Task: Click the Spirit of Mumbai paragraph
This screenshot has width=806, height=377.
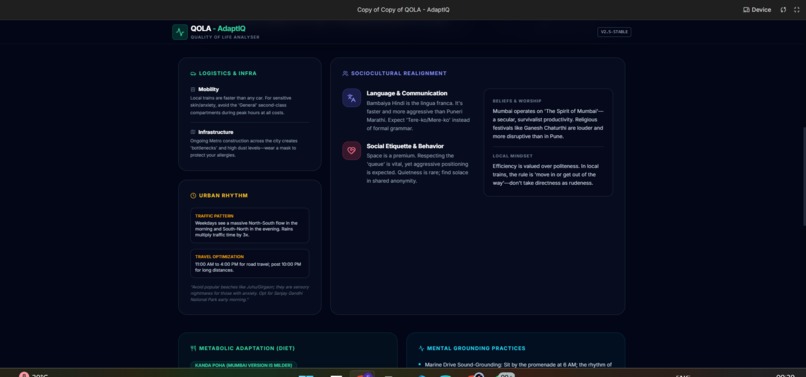Action: click(548, 124)
